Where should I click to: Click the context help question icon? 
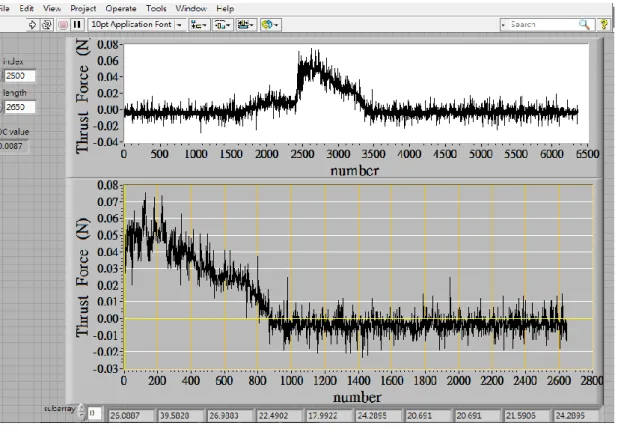coord(604,25)
